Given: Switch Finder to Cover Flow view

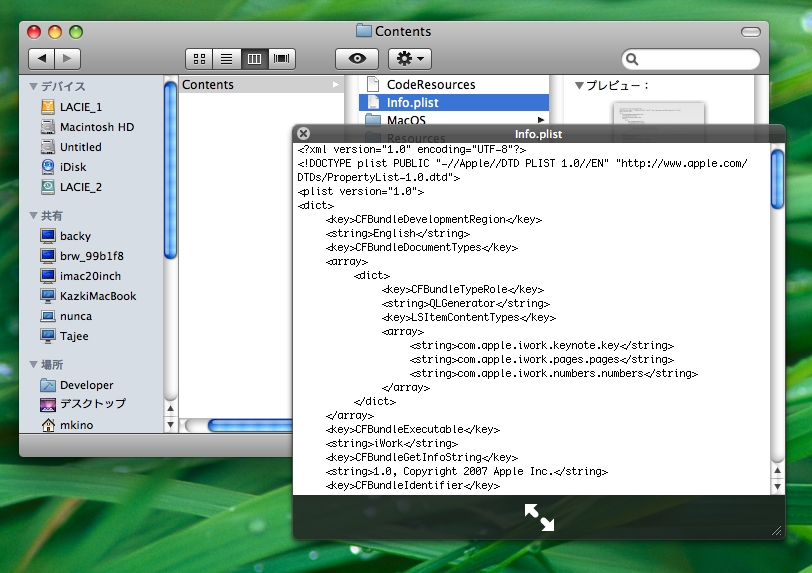Looking at the screenshot, I should pos(282,59).
